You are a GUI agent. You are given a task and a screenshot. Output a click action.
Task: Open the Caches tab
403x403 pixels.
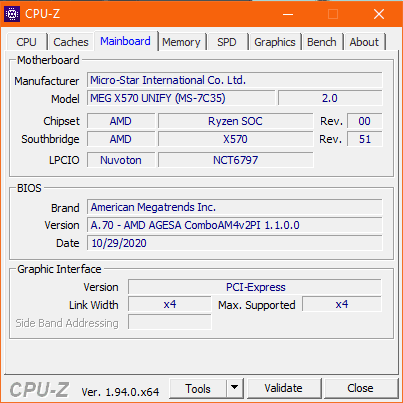71,42
